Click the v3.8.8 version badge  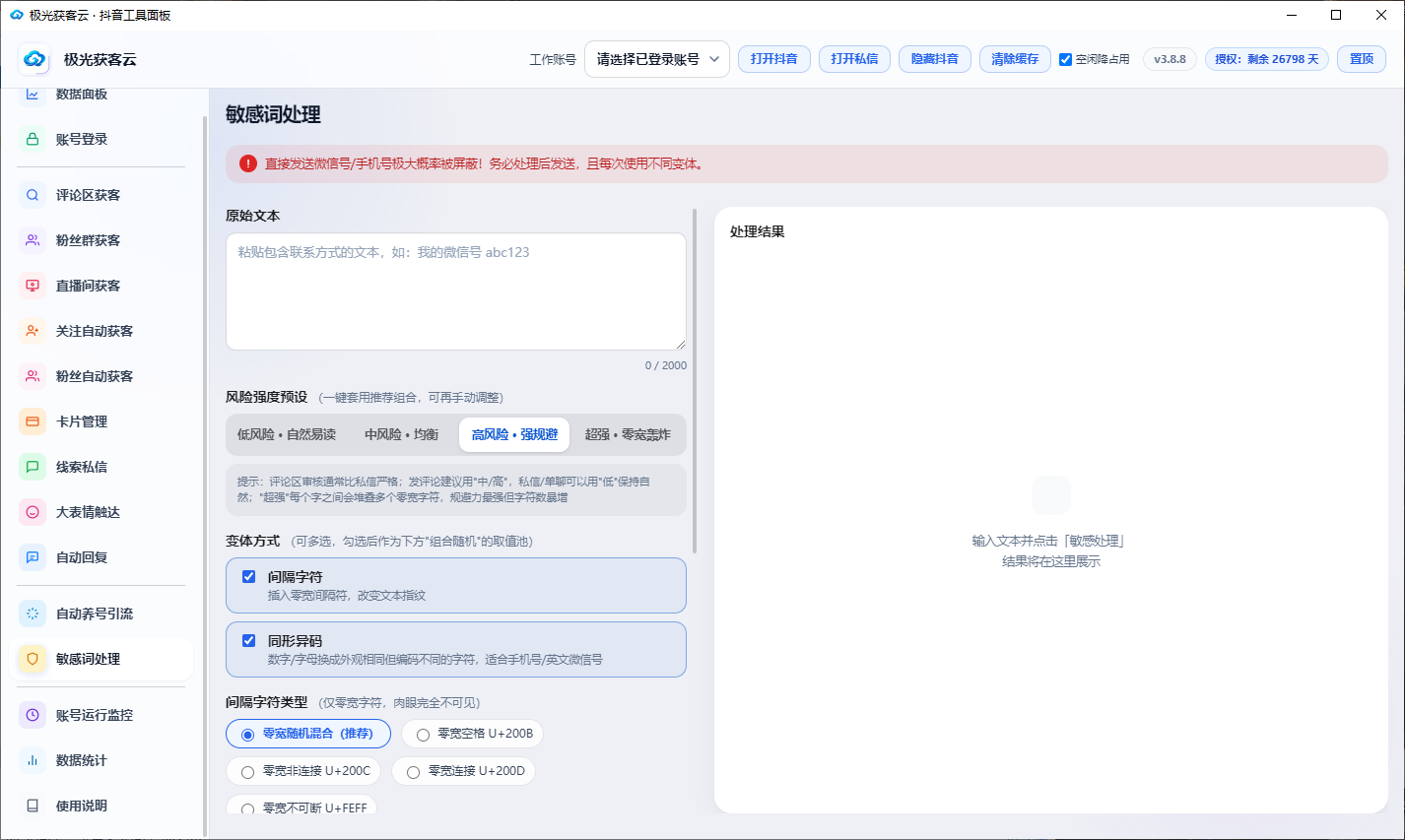coord(1171,59)
